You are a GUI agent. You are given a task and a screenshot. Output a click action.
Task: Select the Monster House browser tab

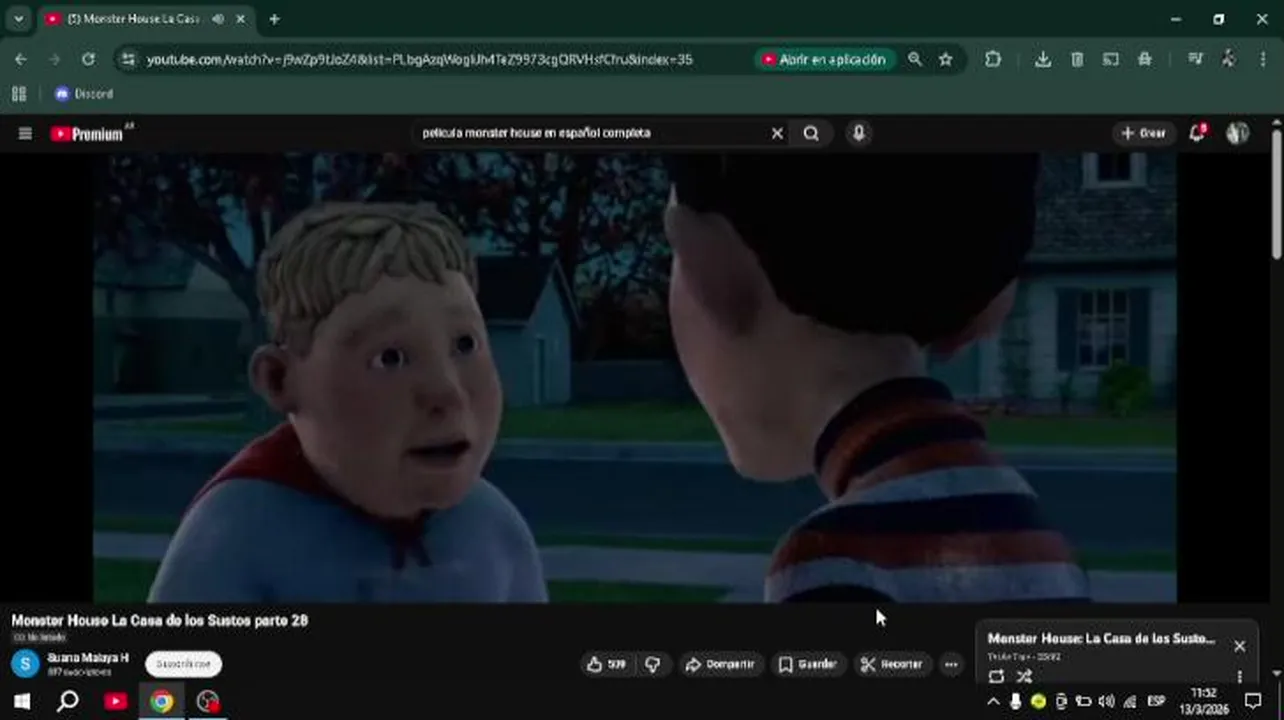[145, 19]
